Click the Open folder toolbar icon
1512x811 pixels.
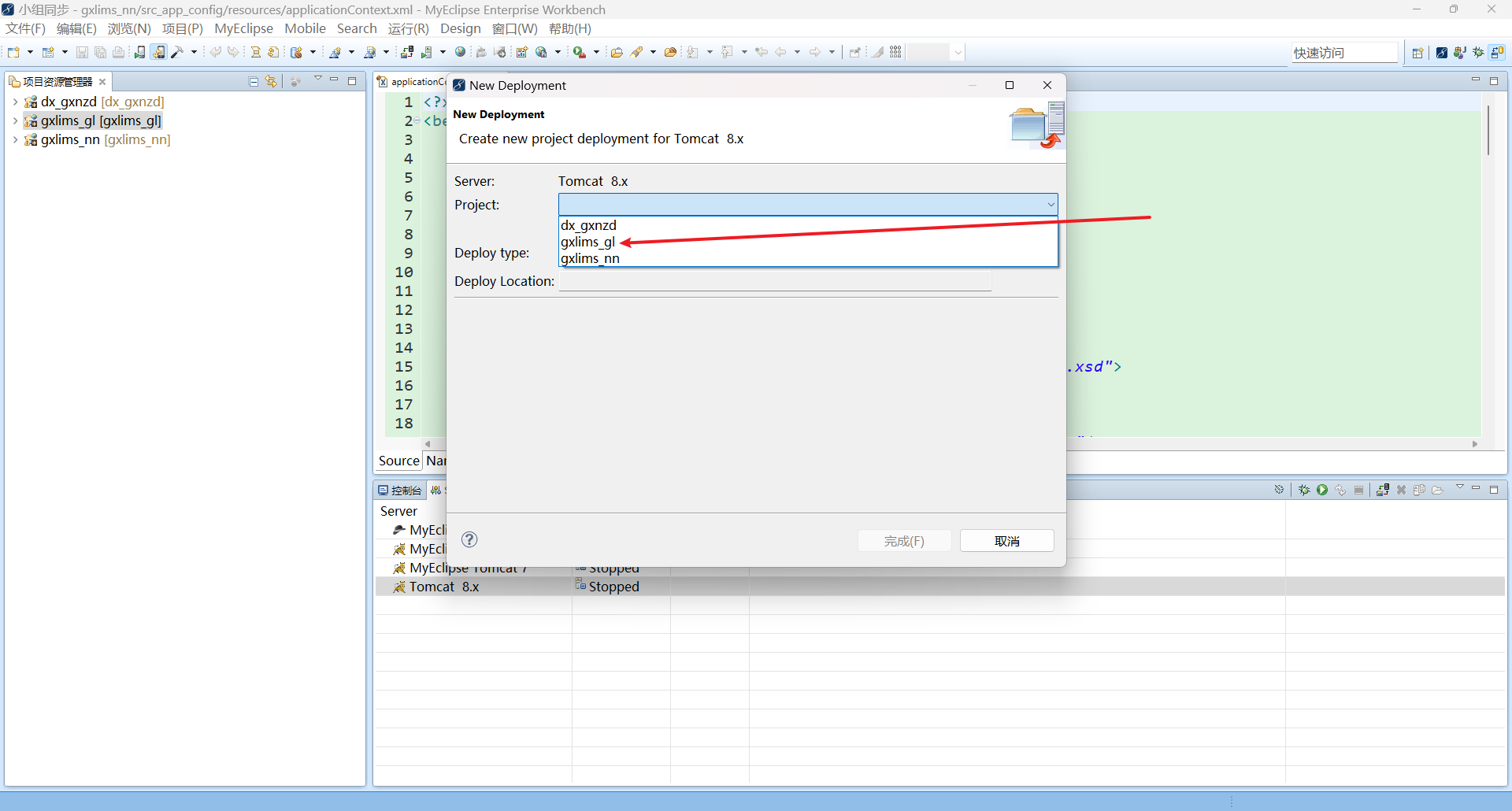pyautogui.click(x=617, y=52)
